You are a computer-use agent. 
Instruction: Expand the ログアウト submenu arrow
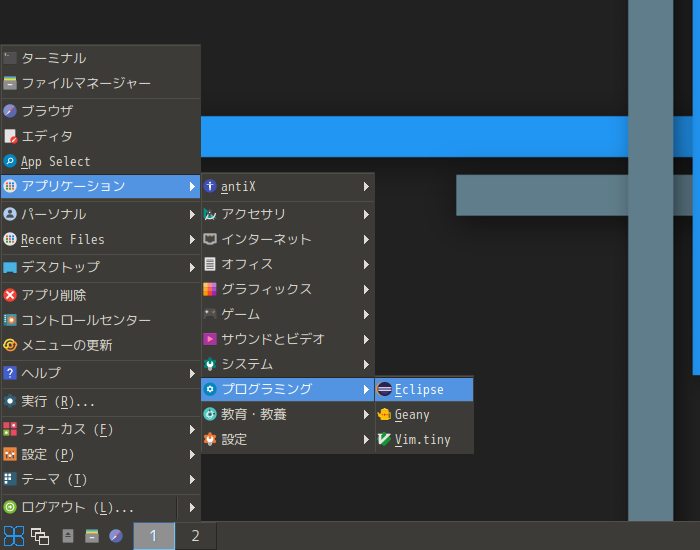(x=192, y=508)
